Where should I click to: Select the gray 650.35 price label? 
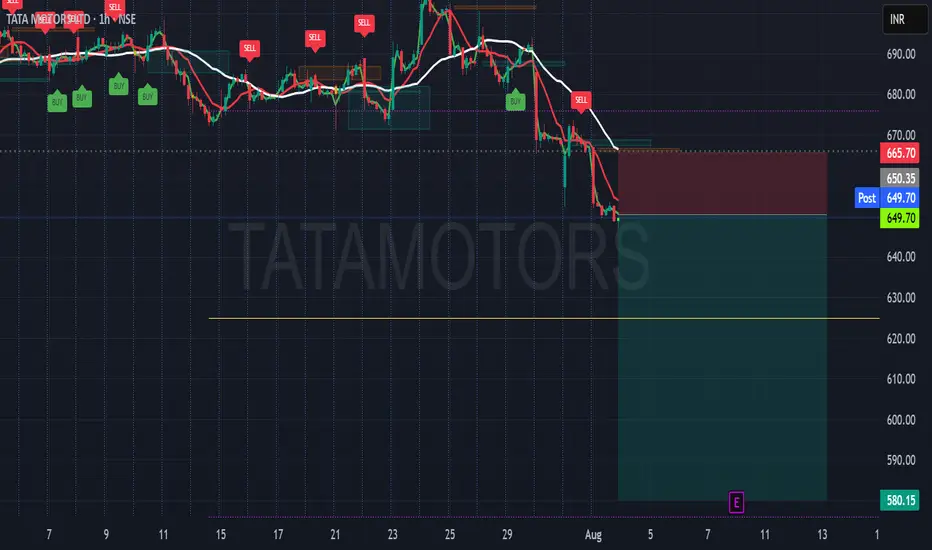pos(900,178)
